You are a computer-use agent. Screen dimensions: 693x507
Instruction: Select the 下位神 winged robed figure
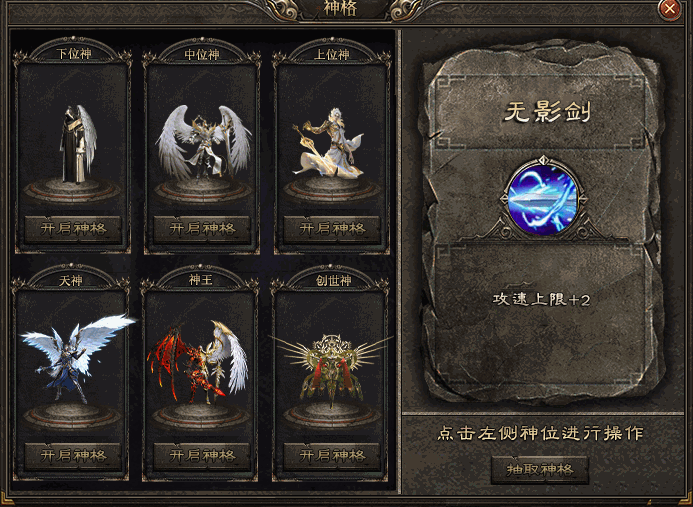point(78,144)
